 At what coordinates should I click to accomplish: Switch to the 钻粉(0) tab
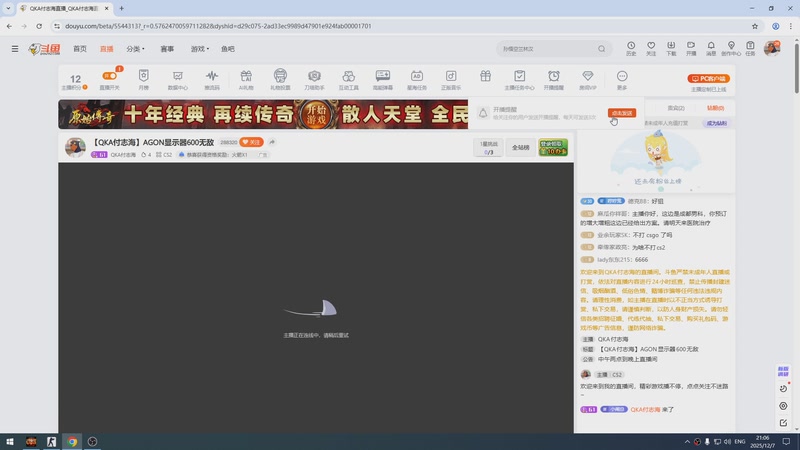pos(715,108)
